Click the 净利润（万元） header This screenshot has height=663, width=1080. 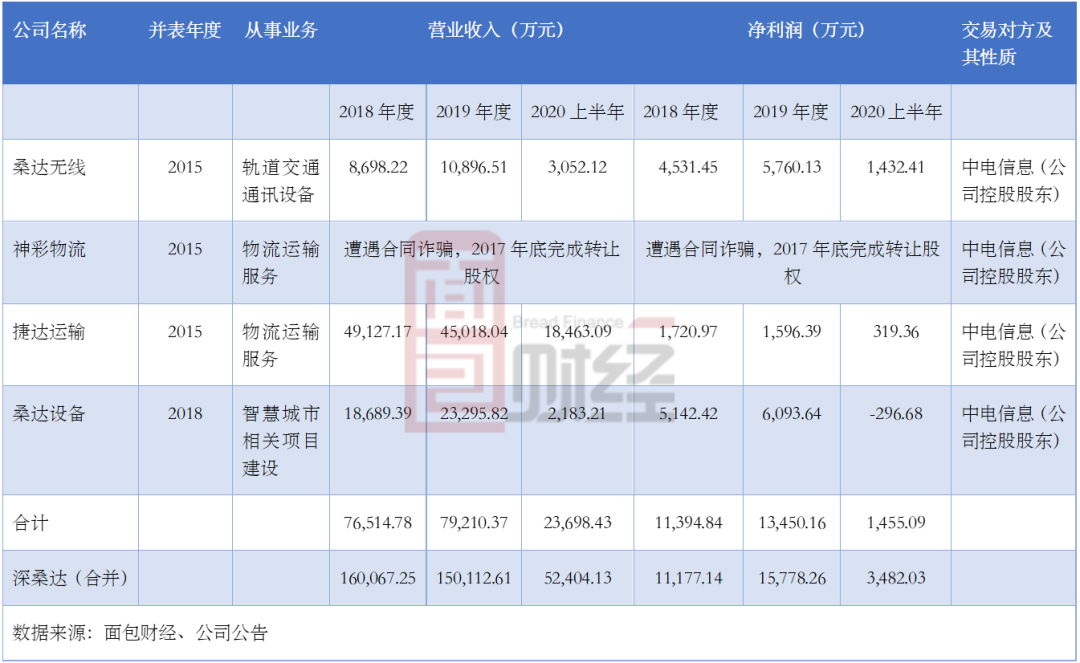806,30
